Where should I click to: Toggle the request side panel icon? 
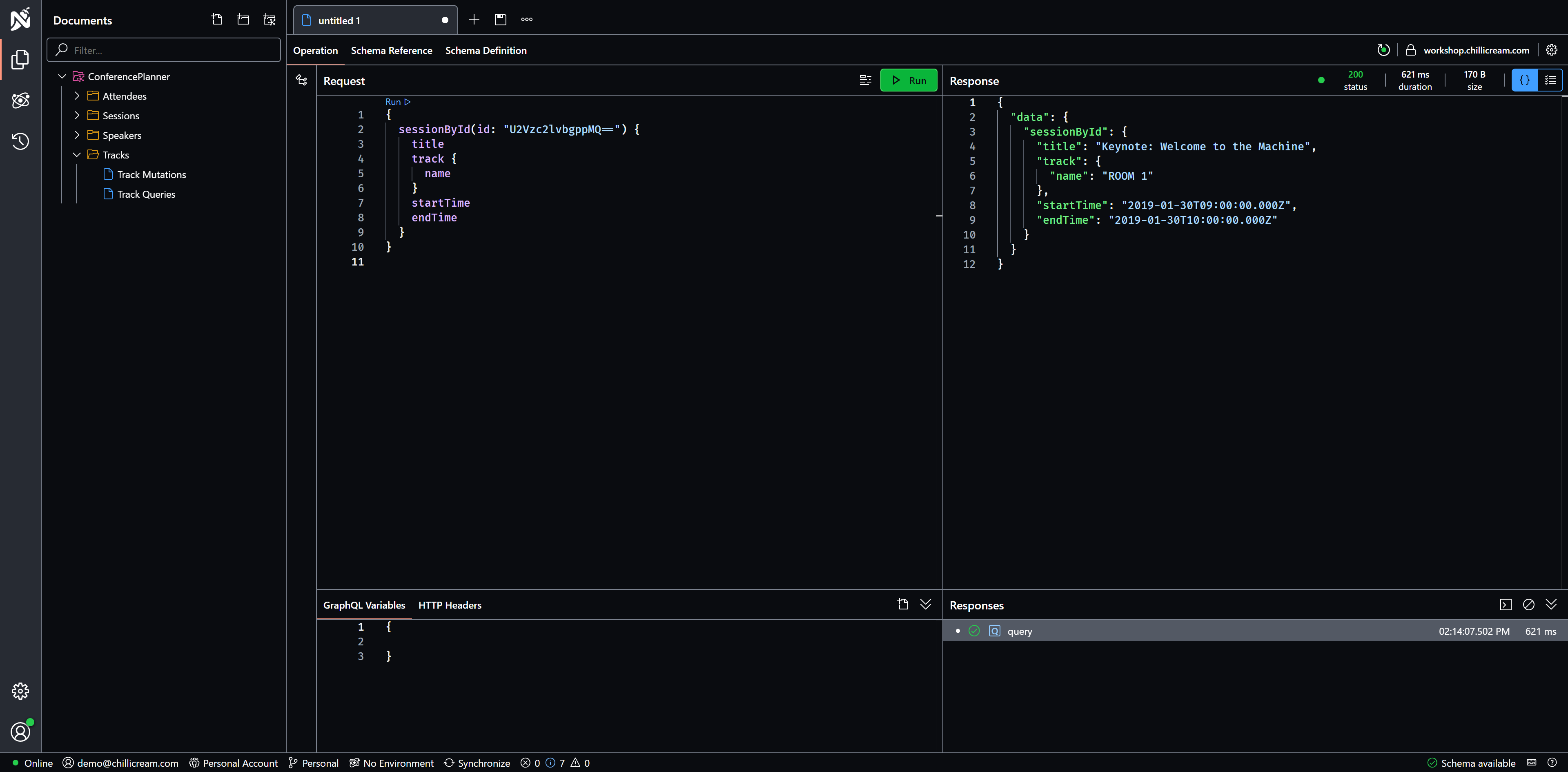pyautogui.click(x=301, y=80)
